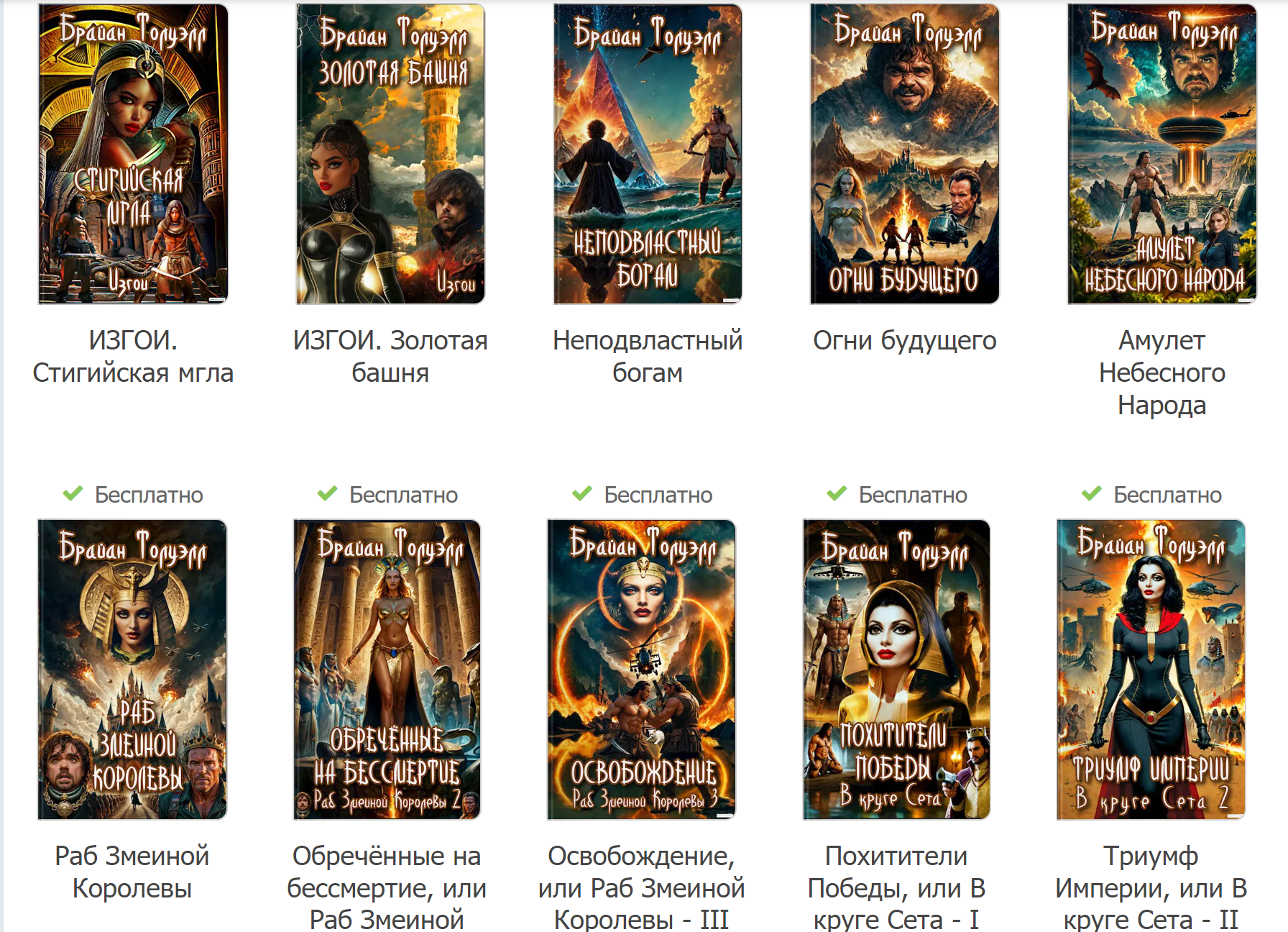
Task: Click 'Бесплатно' label above Триумф Империи cover
Action: point(1168,495)
